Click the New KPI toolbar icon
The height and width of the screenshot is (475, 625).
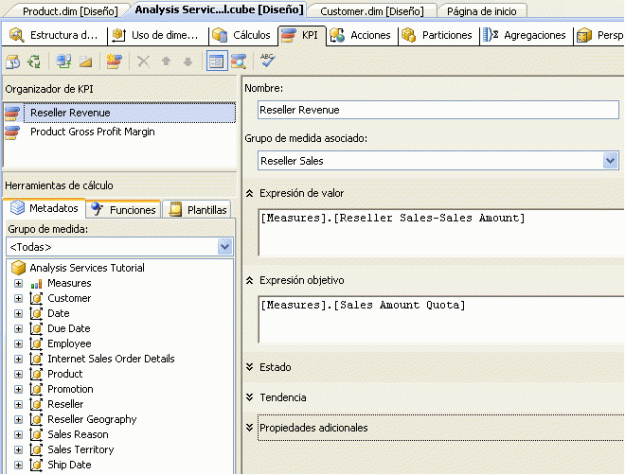click(x=114, y=61)
